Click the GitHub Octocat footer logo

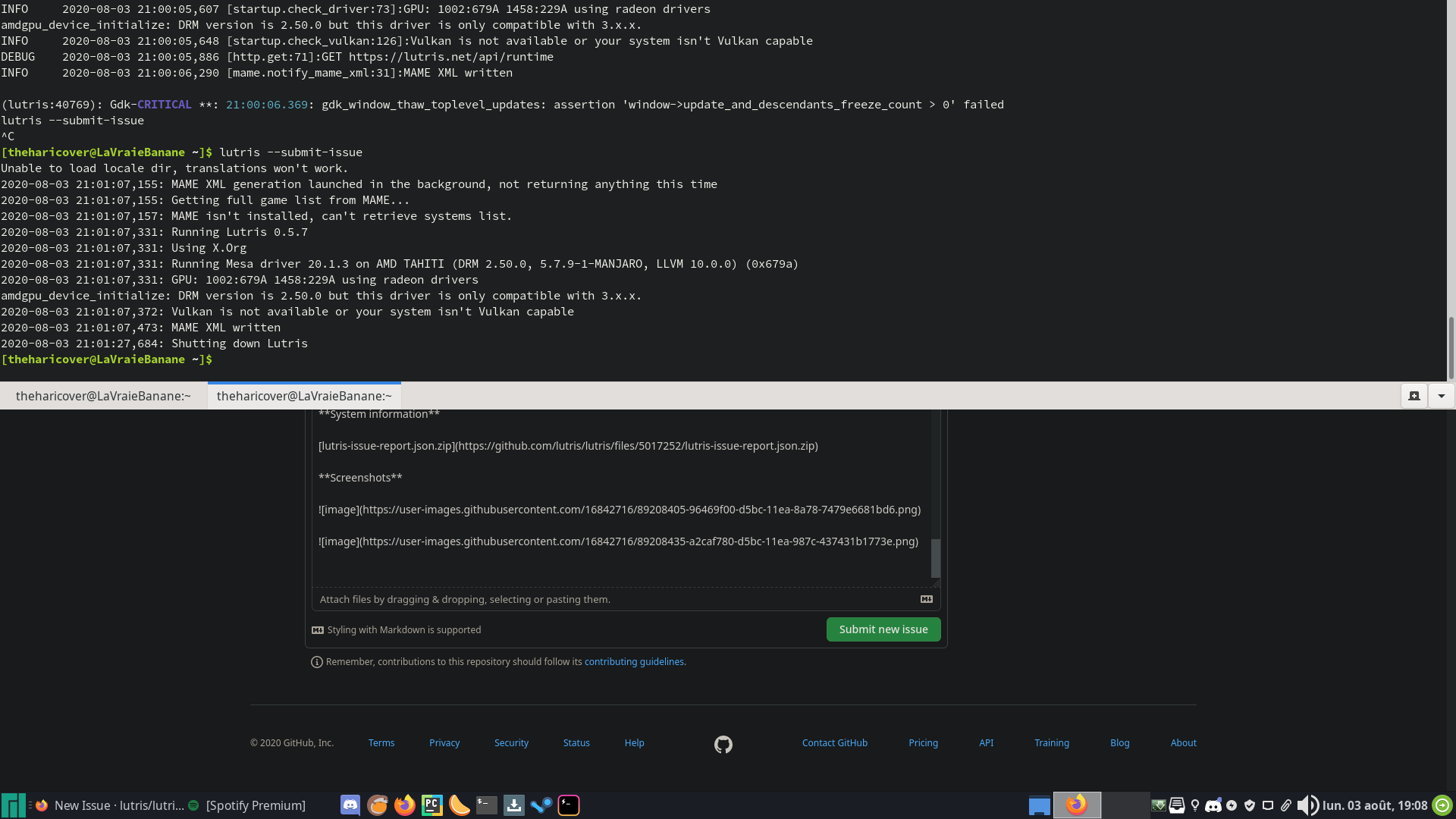point(723,745)
